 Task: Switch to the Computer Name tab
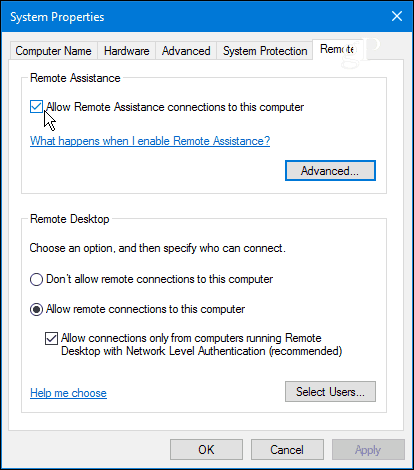[53, 51]
